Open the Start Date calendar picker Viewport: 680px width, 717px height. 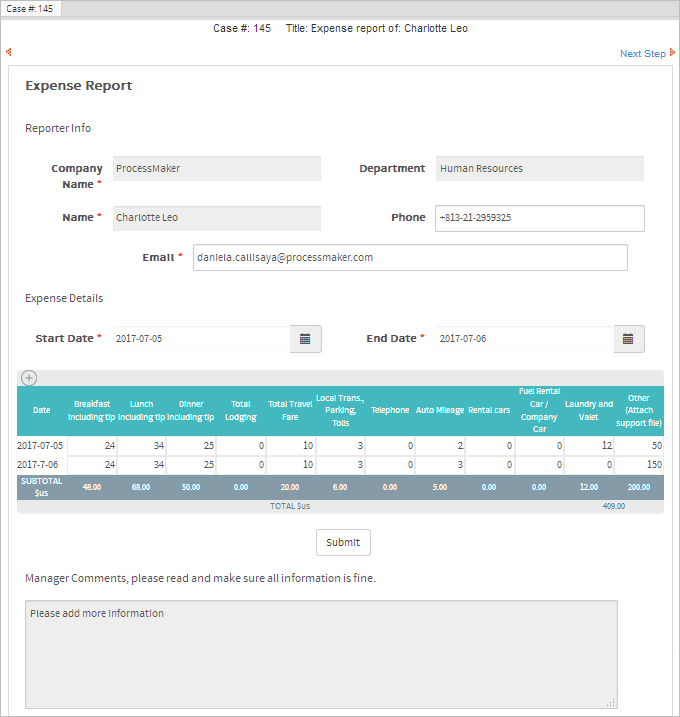click(305, 339)
